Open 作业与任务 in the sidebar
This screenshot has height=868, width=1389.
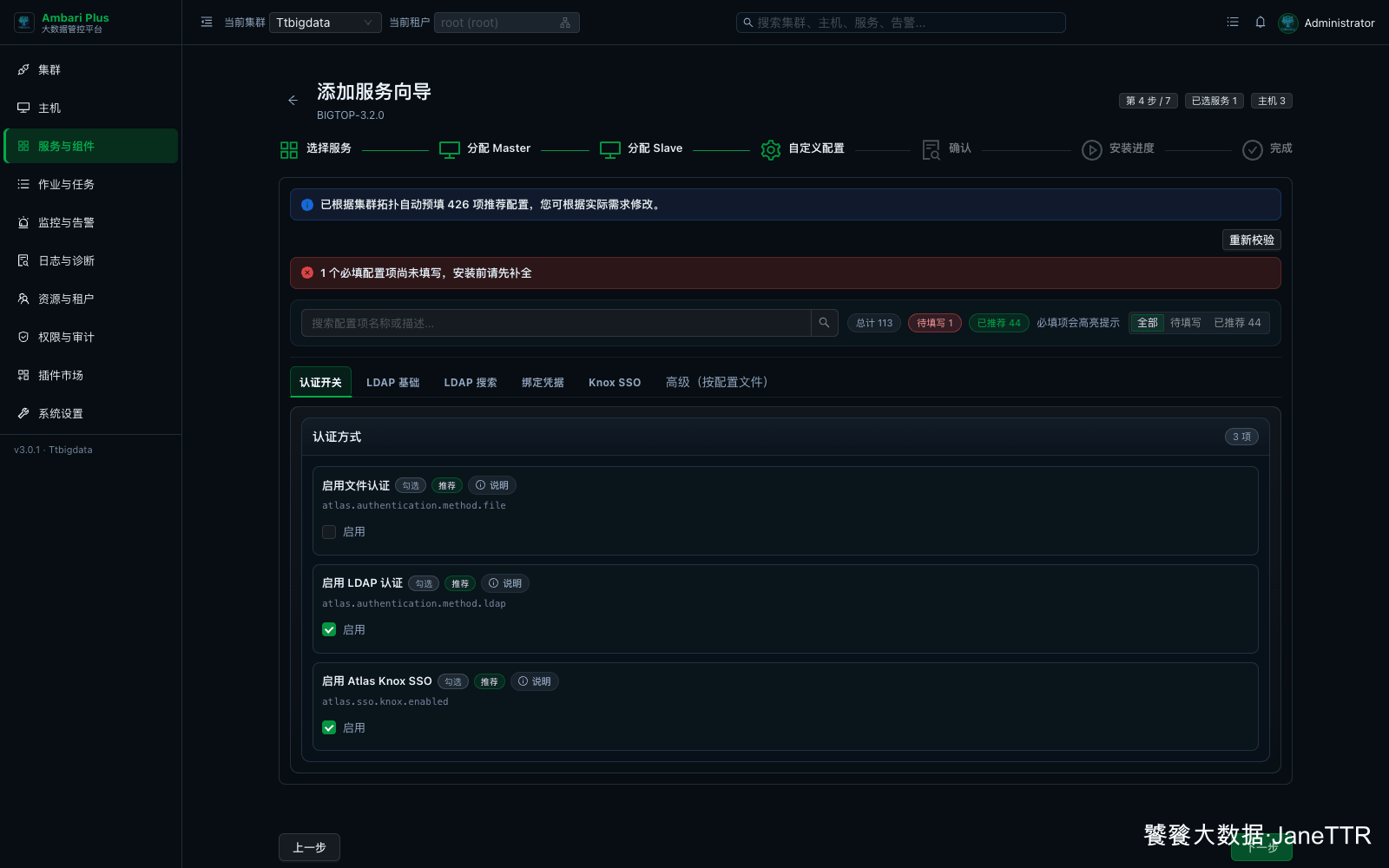(91, 184)
